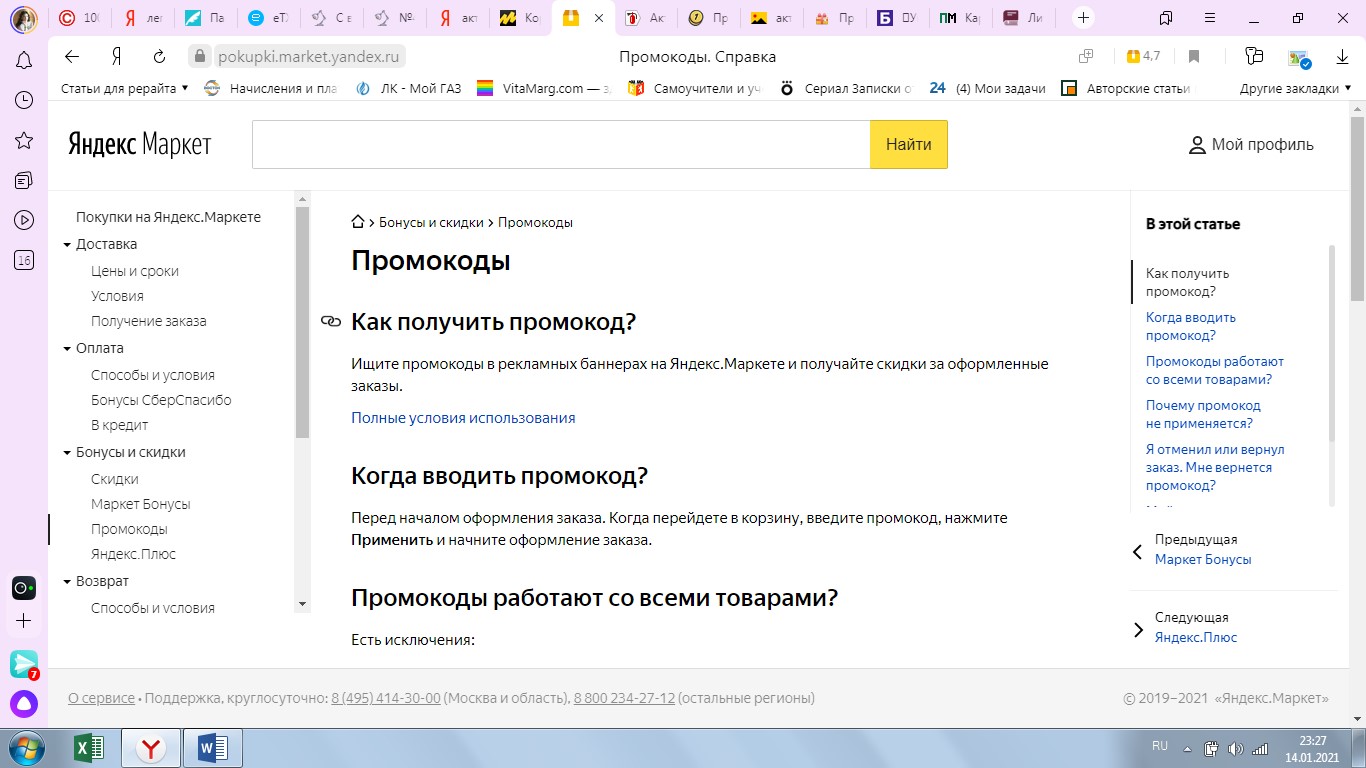
Task: Open browser downloads arrow
Action: click(1343, 57)
